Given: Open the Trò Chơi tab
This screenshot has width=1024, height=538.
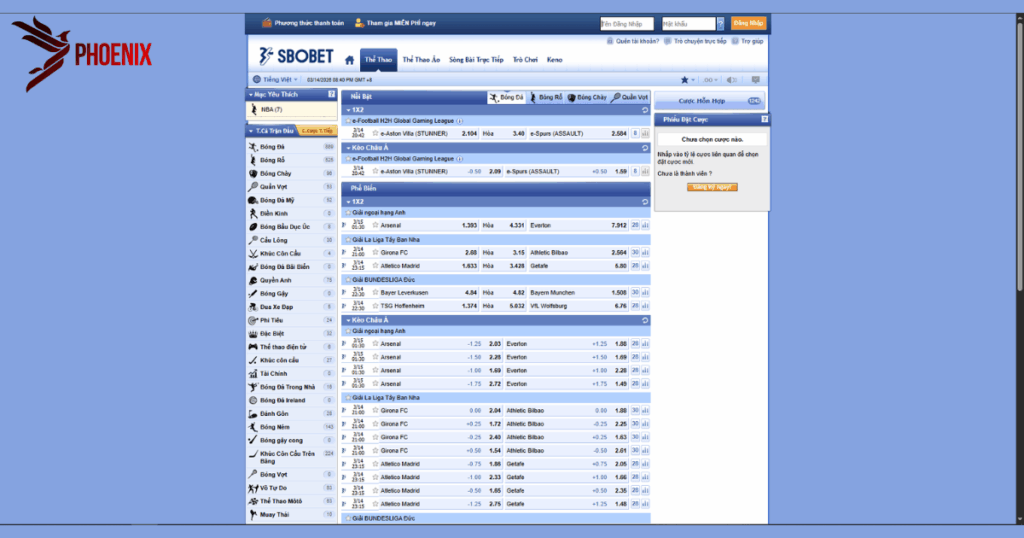Looking at the screenshot, I should point(525,59).
